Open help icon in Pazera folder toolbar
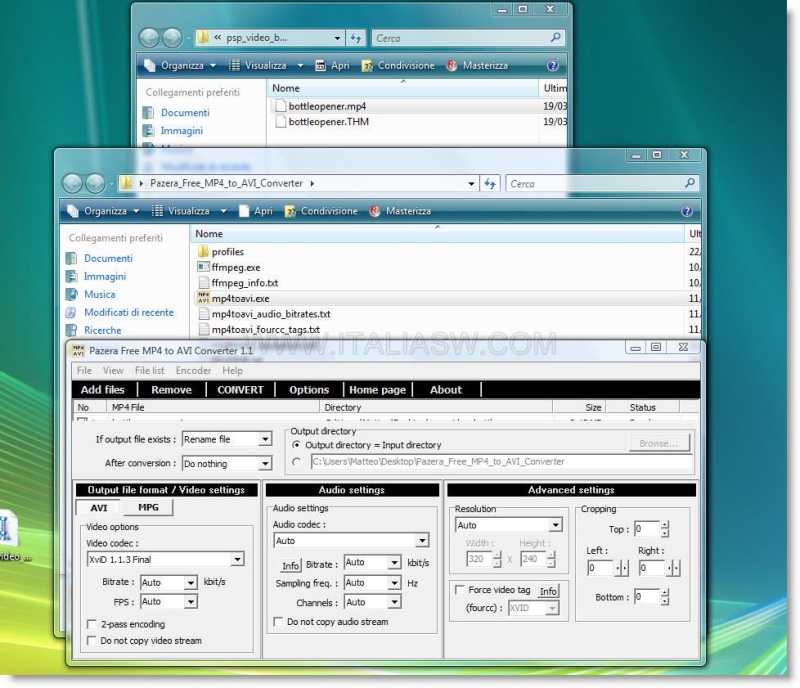800x688 pixels. pos(687,211)
